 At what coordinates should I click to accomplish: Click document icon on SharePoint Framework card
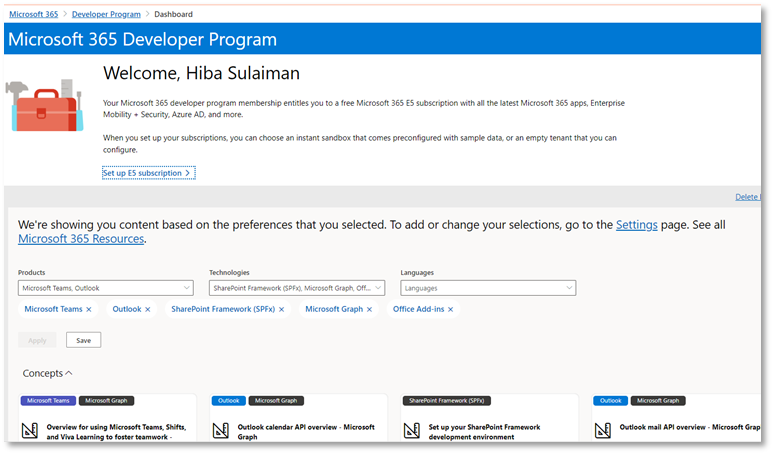(x=411, y=431)
